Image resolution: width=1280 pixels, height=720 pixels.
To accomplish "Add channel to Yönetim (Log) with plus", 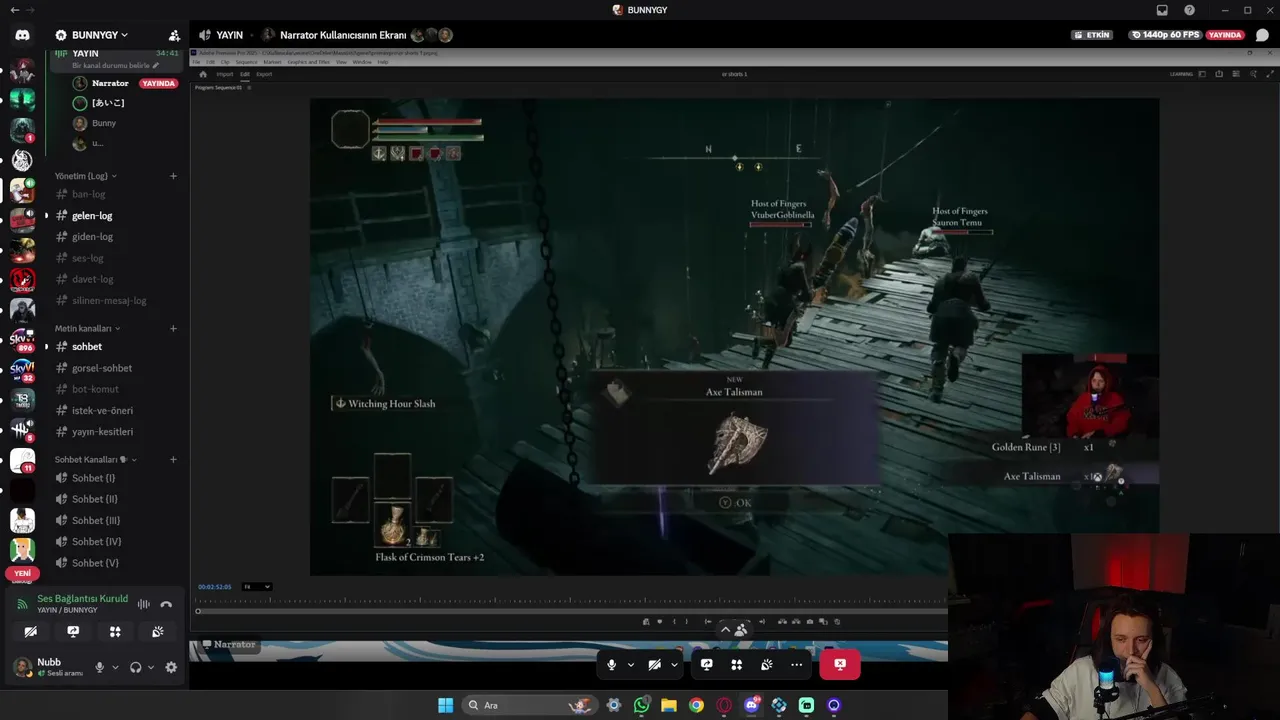I will point(173,176).
